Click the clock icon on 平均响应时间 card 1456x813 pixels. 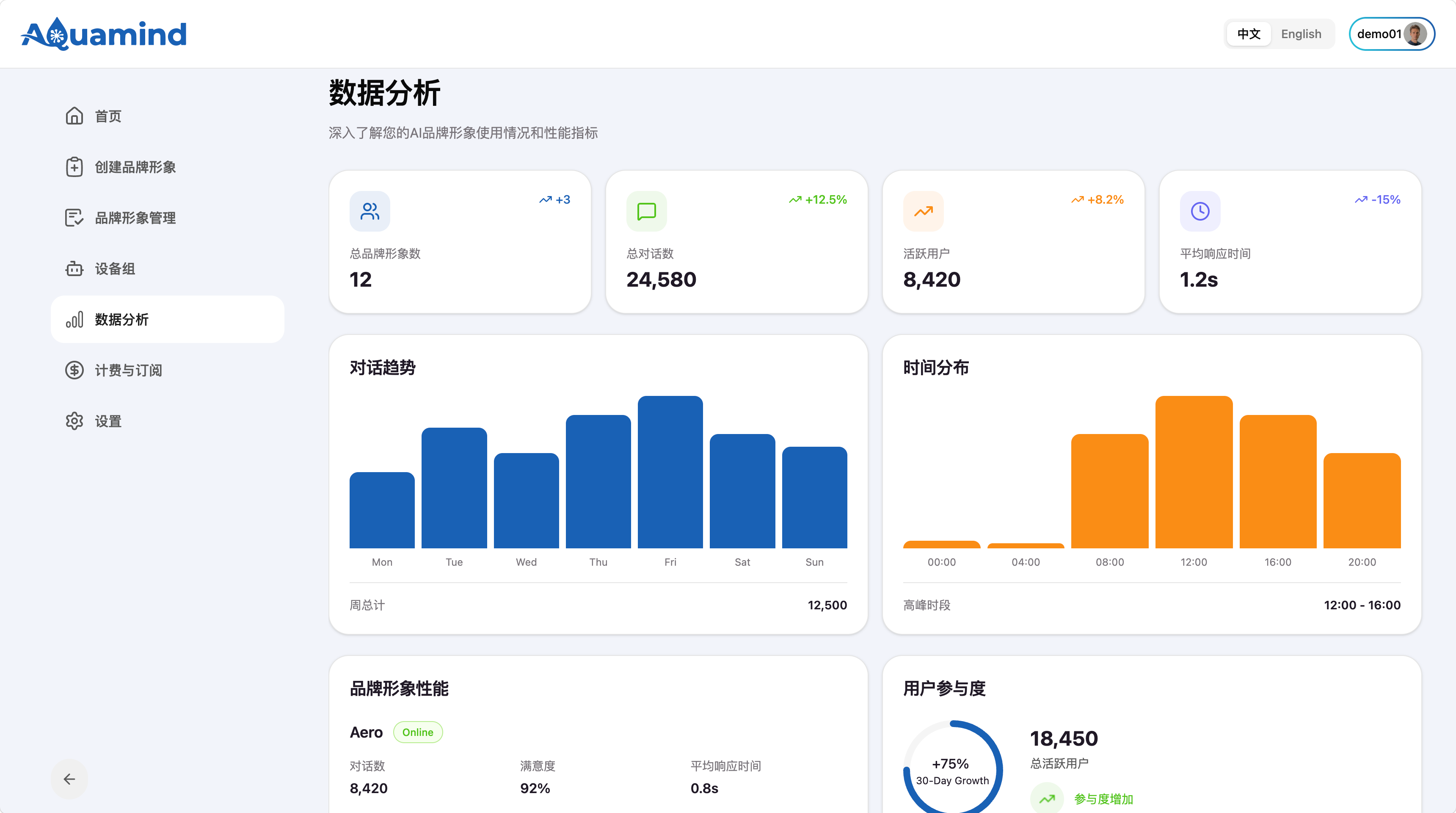click(x=1200, y=211)
